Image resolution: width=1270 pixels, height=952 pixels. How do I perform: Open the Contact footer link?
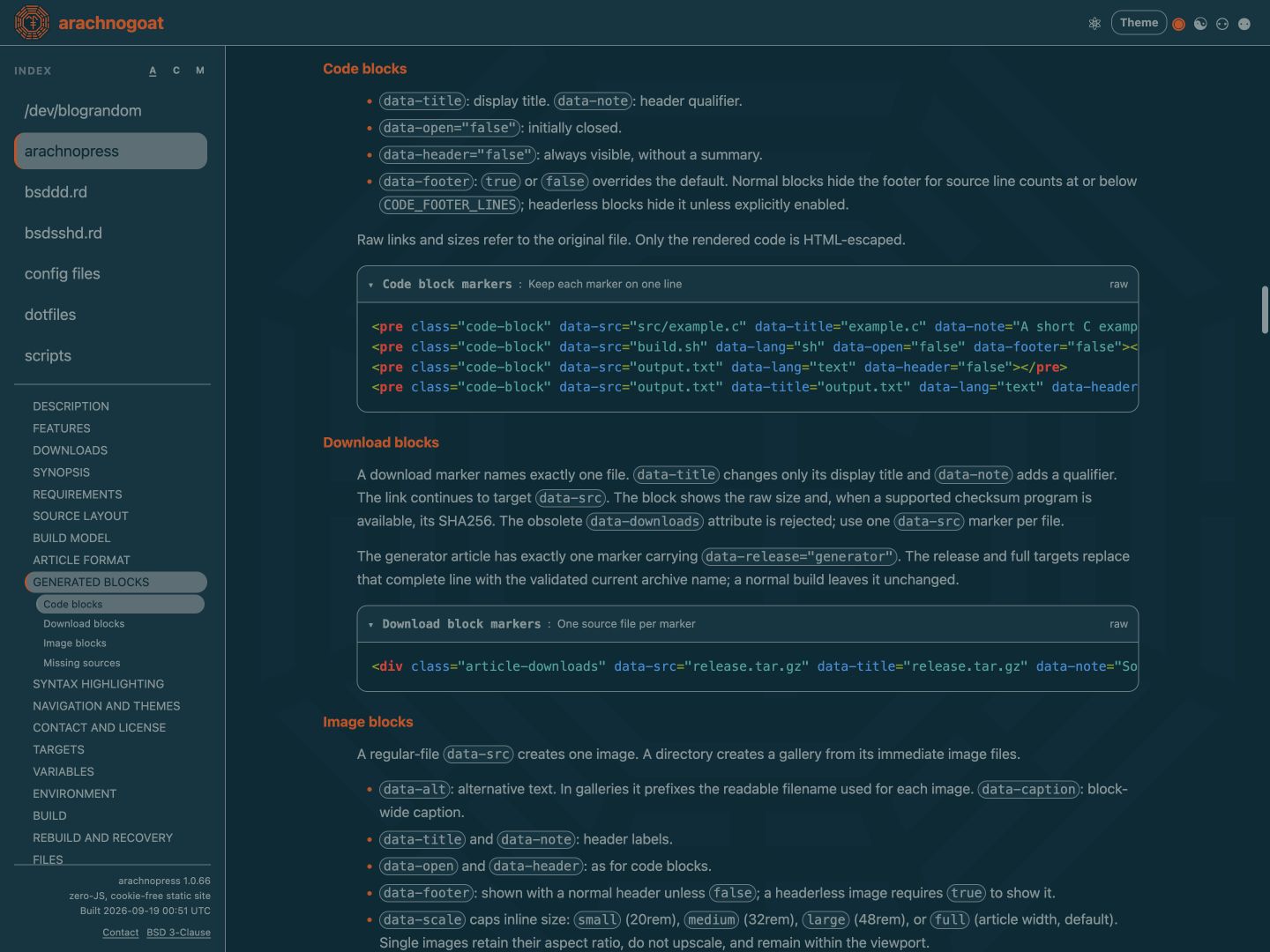pyautogui.click(x=120, y=933)
